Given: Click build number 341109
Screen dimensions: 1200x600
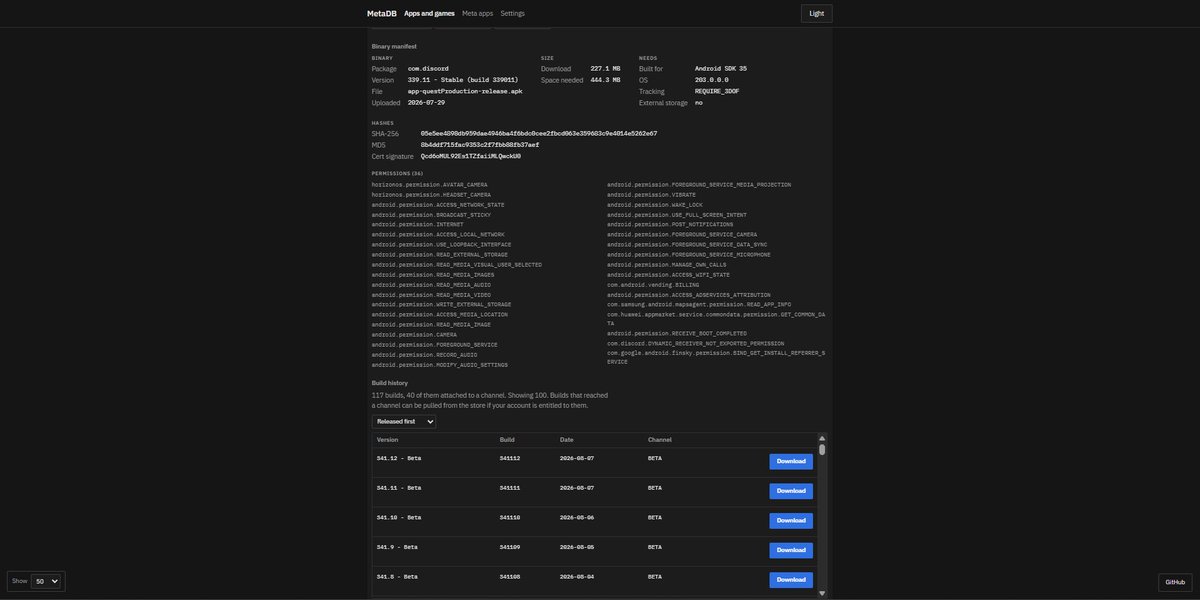Looking at the screenshot, I should [510, 547].
